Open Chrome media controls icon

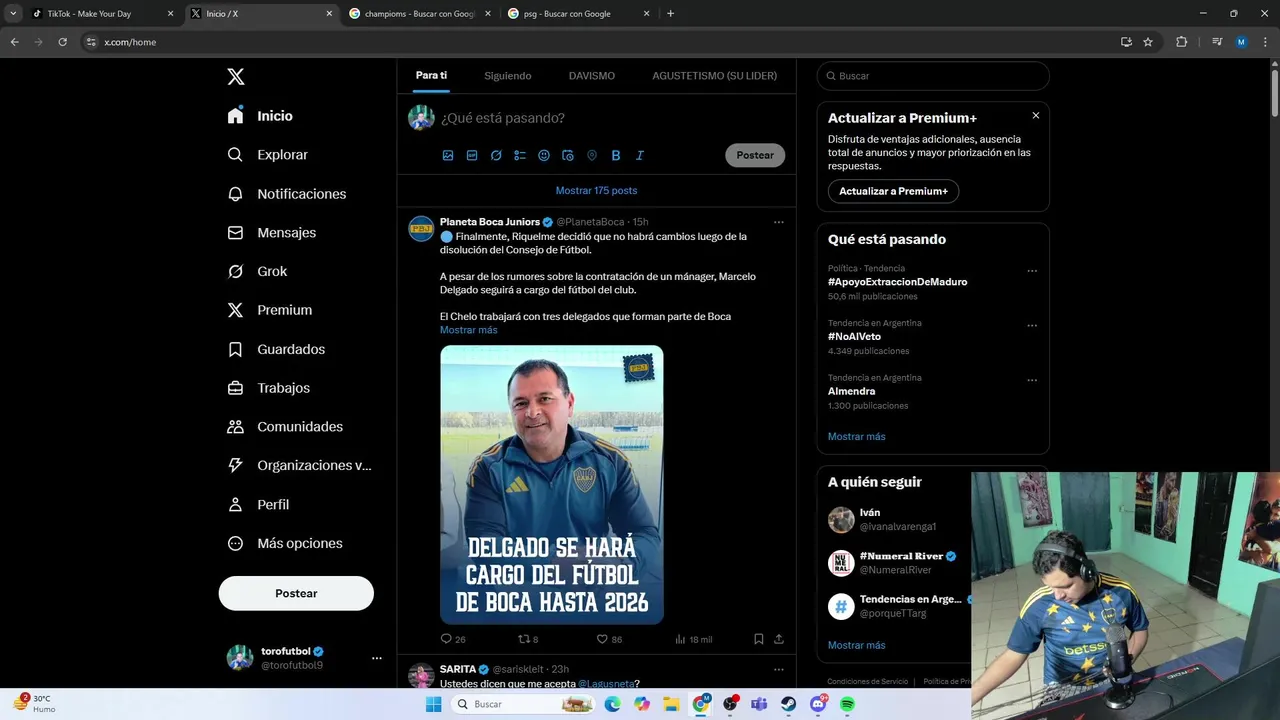(1217, 42)
